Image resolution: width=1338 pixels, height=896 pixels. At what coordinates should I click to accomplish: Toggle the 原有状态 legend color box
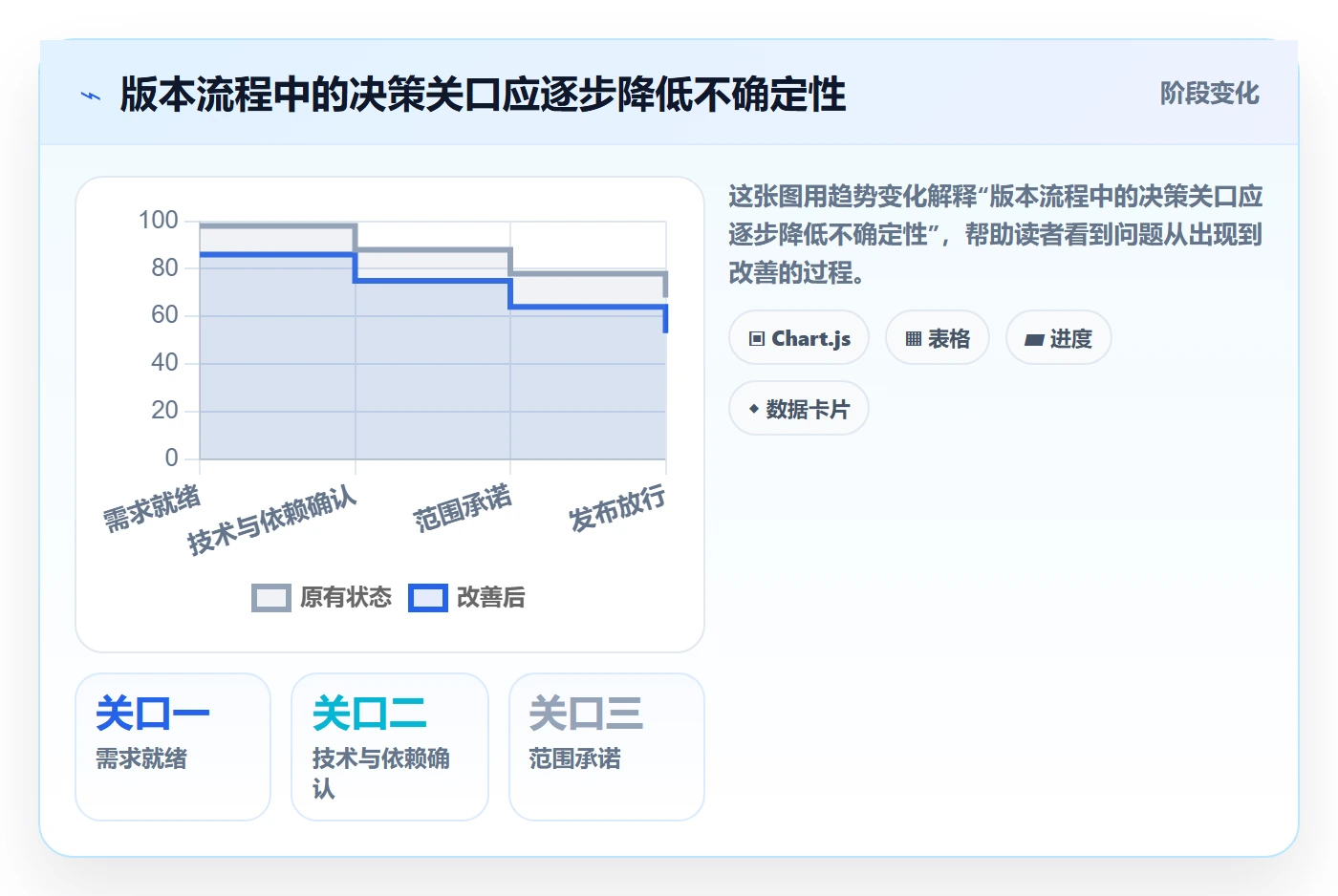(271, 598)
